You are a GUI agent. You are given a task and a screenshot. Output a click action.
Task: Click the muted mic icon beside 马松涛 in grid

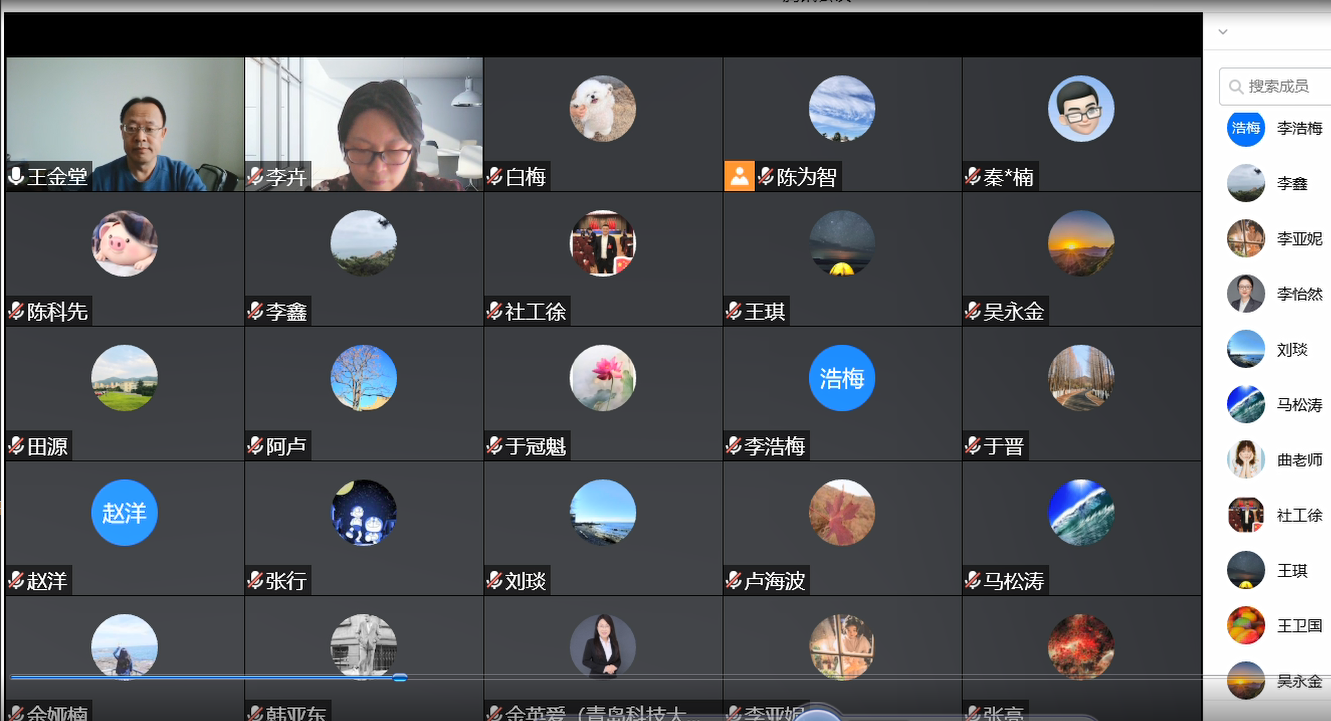973,581
